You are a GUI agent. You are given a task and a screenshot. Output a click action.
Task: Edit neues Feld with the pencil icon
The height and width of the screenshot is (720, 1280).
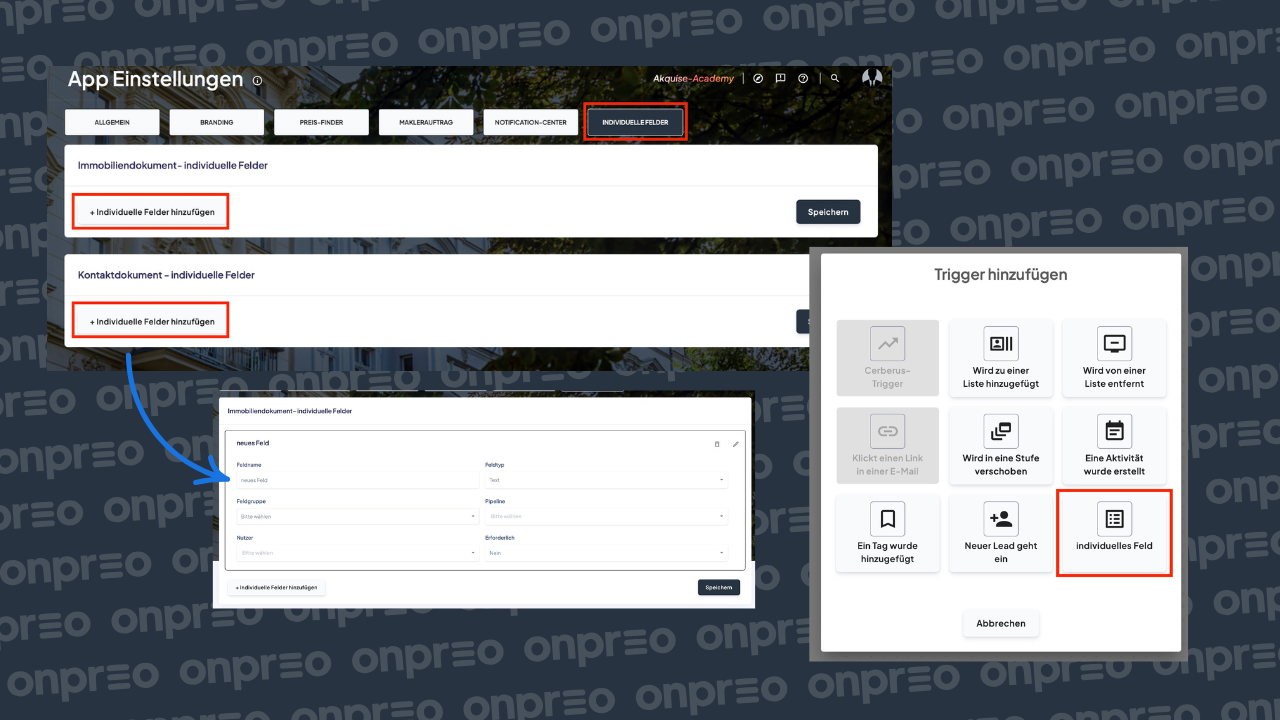pyautogui.click(x=736, y=443)
